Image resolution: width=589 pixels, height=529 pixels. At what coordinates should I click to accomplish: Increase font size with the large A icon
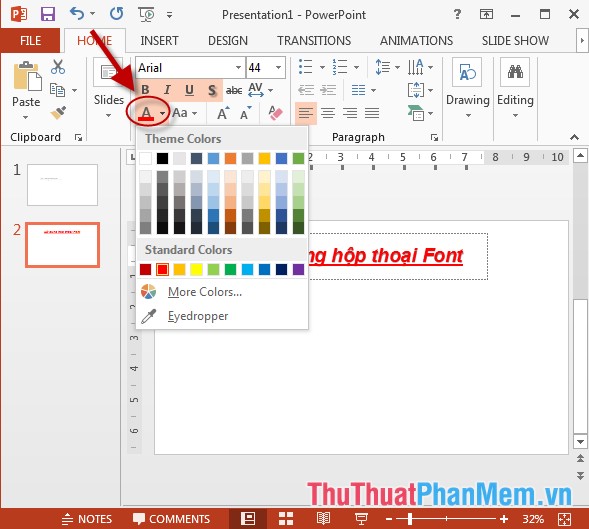[223, 113]
